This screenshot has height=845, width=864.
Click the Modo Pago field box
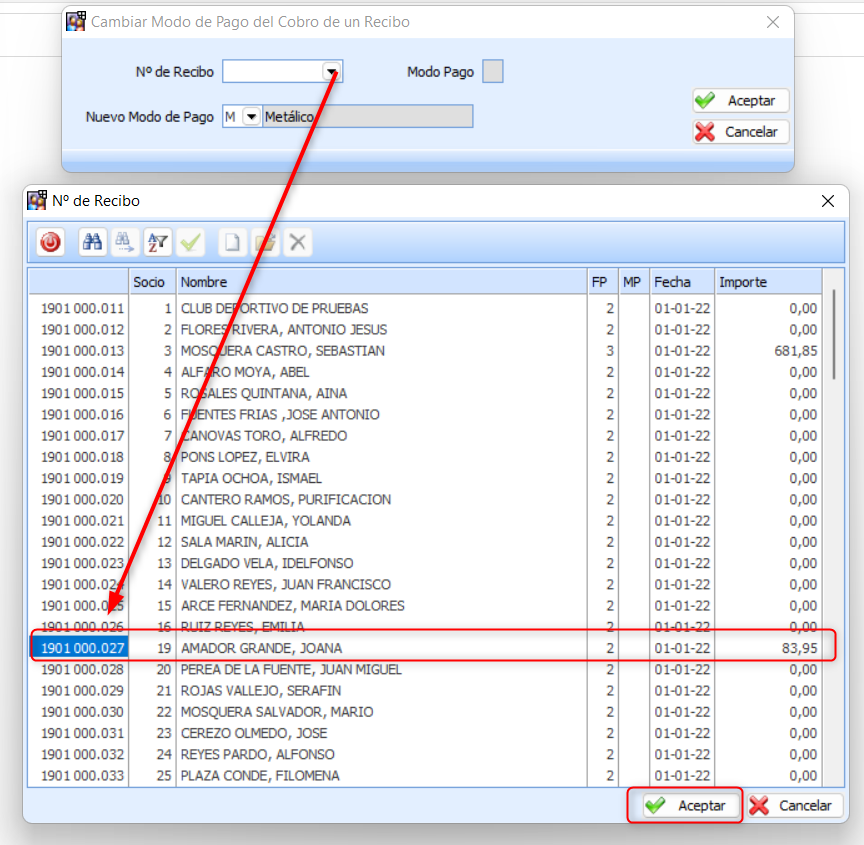pyautogui.click(x=493, y=72)
